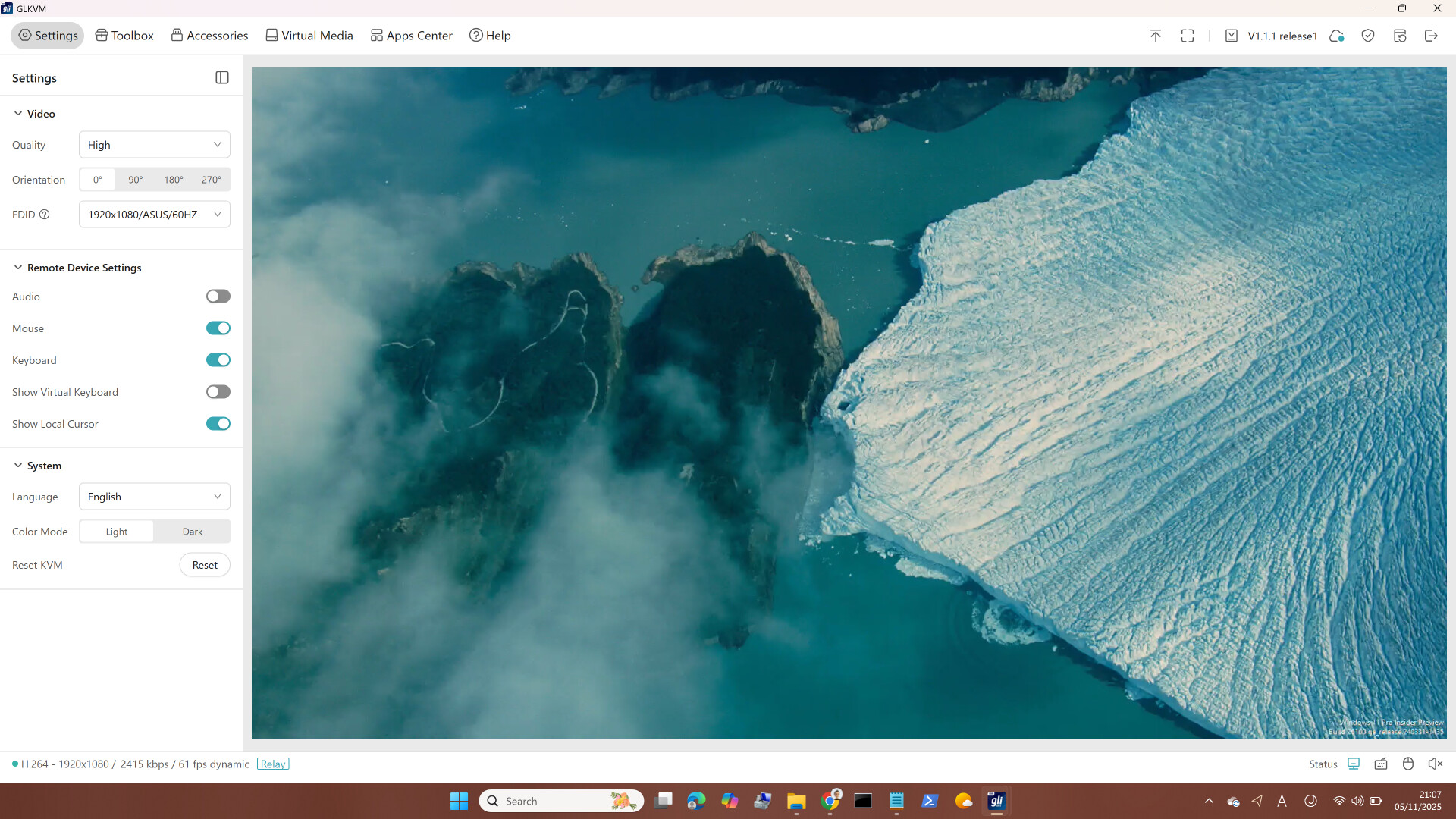Click the mouse status icon

tap(1408, 764)
